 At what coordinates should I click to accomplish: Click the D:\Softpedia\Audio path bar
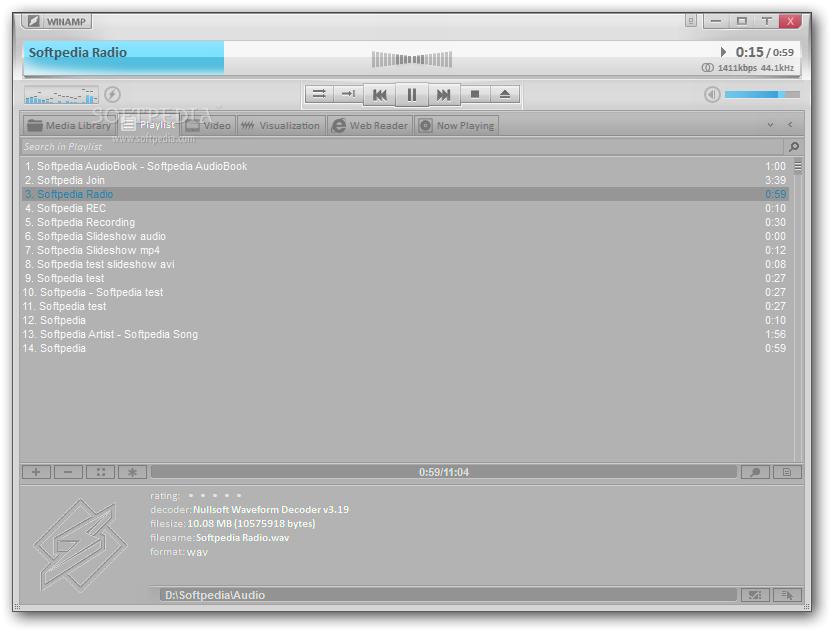point(448,595)
